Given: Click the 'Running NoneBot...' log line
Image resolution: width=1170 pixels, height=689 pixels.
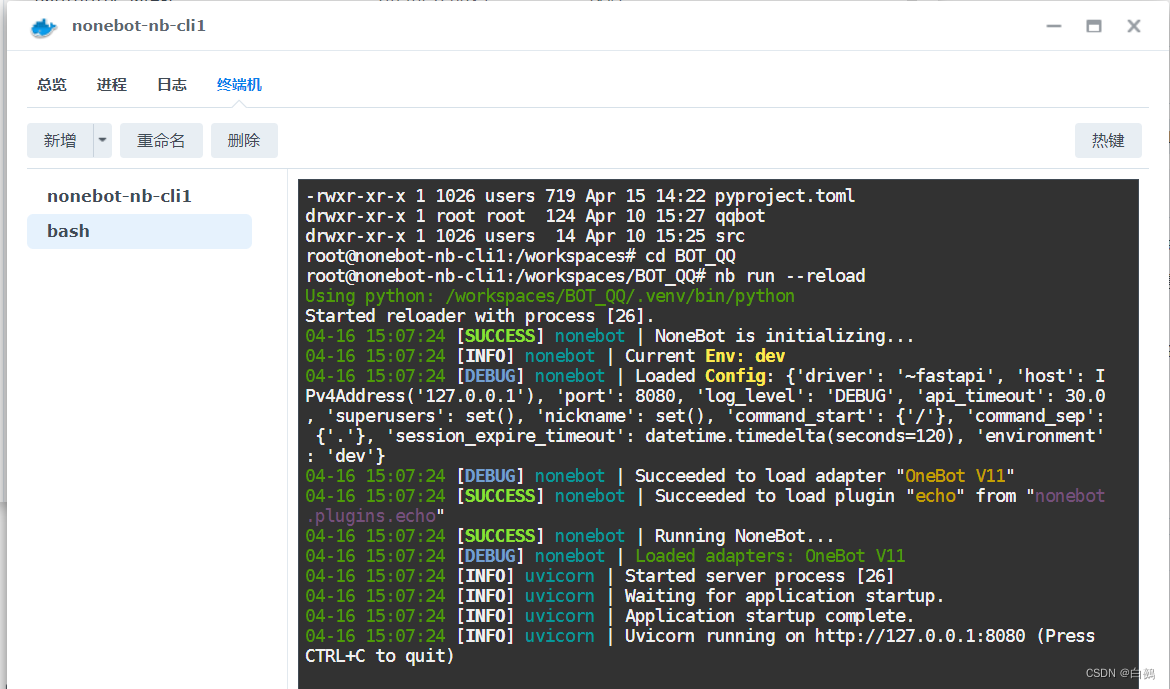Looking at the screenshot, I should tap(569, 536).
